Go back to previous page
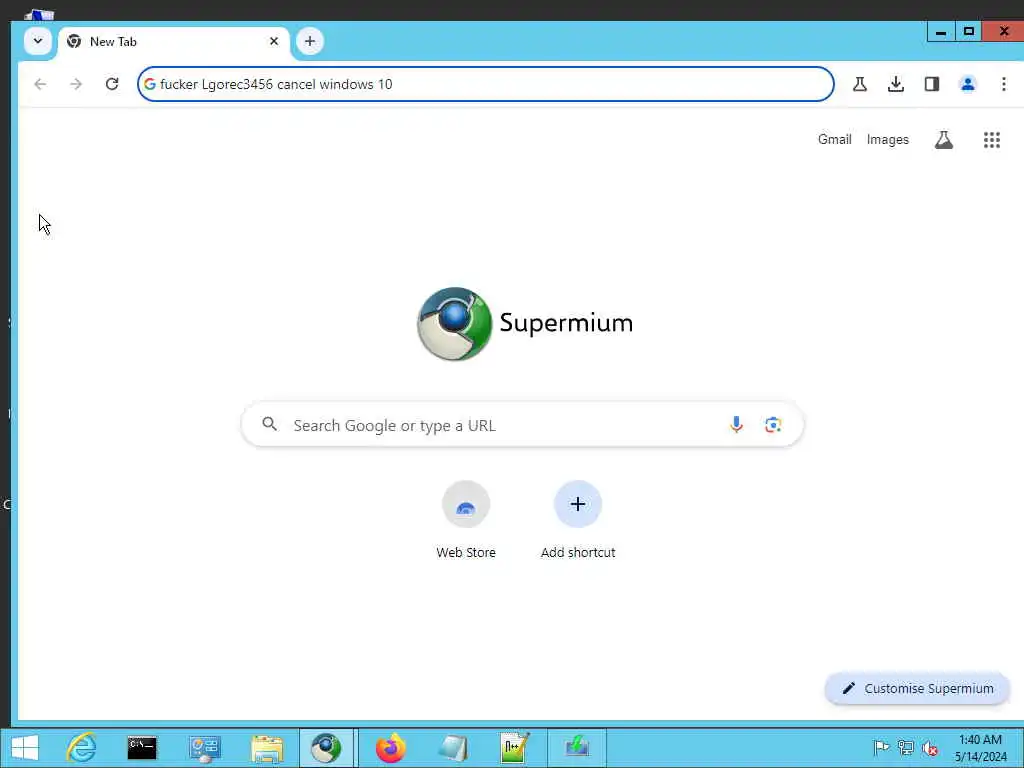This screenshot has width=1024, height=768. coord(40,84)
